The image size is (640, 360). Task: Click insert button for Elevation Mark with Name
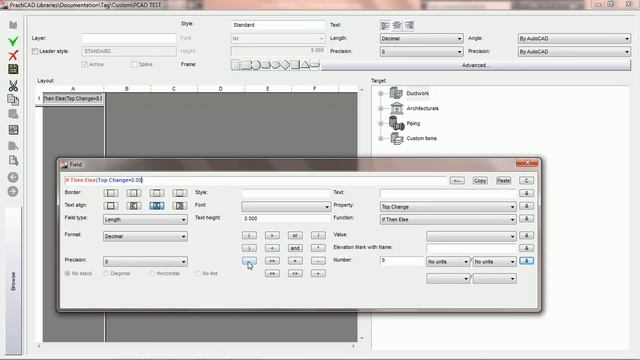(527, 248)
